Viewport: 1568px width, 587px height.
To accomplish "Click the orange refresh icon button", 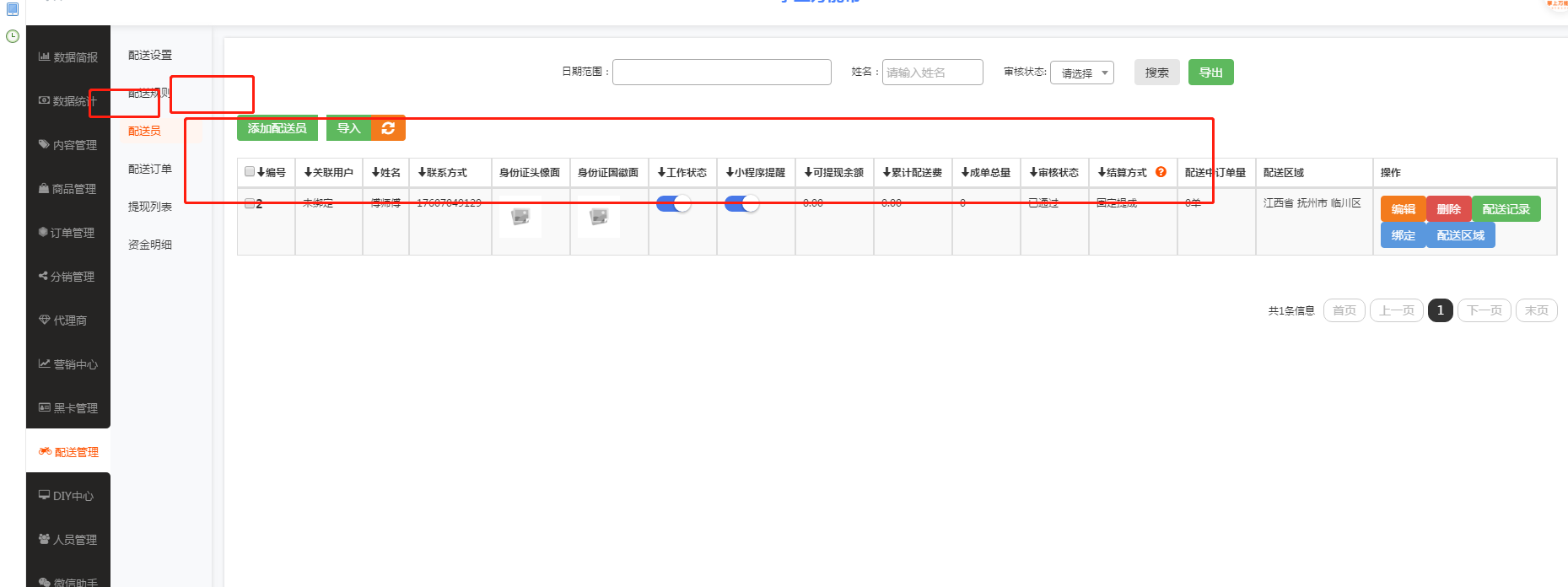I will (388, 128).
